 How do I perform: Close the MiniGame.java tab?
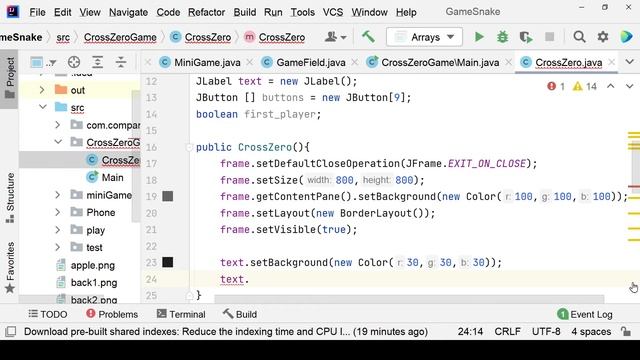[x=249, y=62]
